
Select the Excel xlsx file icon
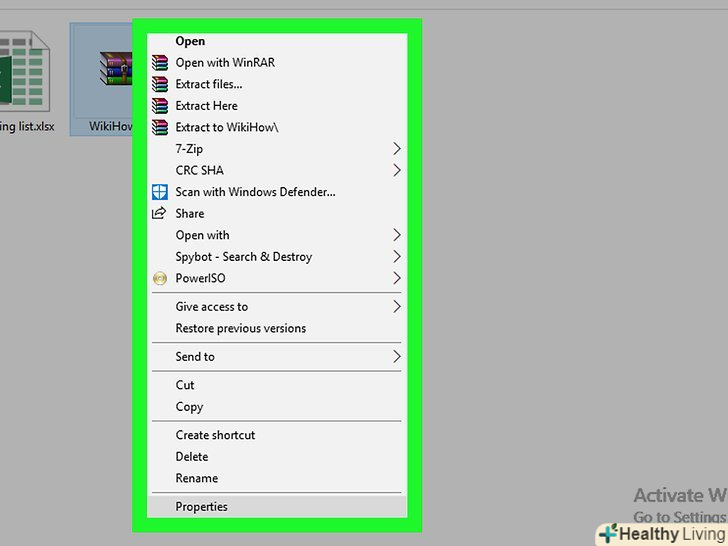24,71
